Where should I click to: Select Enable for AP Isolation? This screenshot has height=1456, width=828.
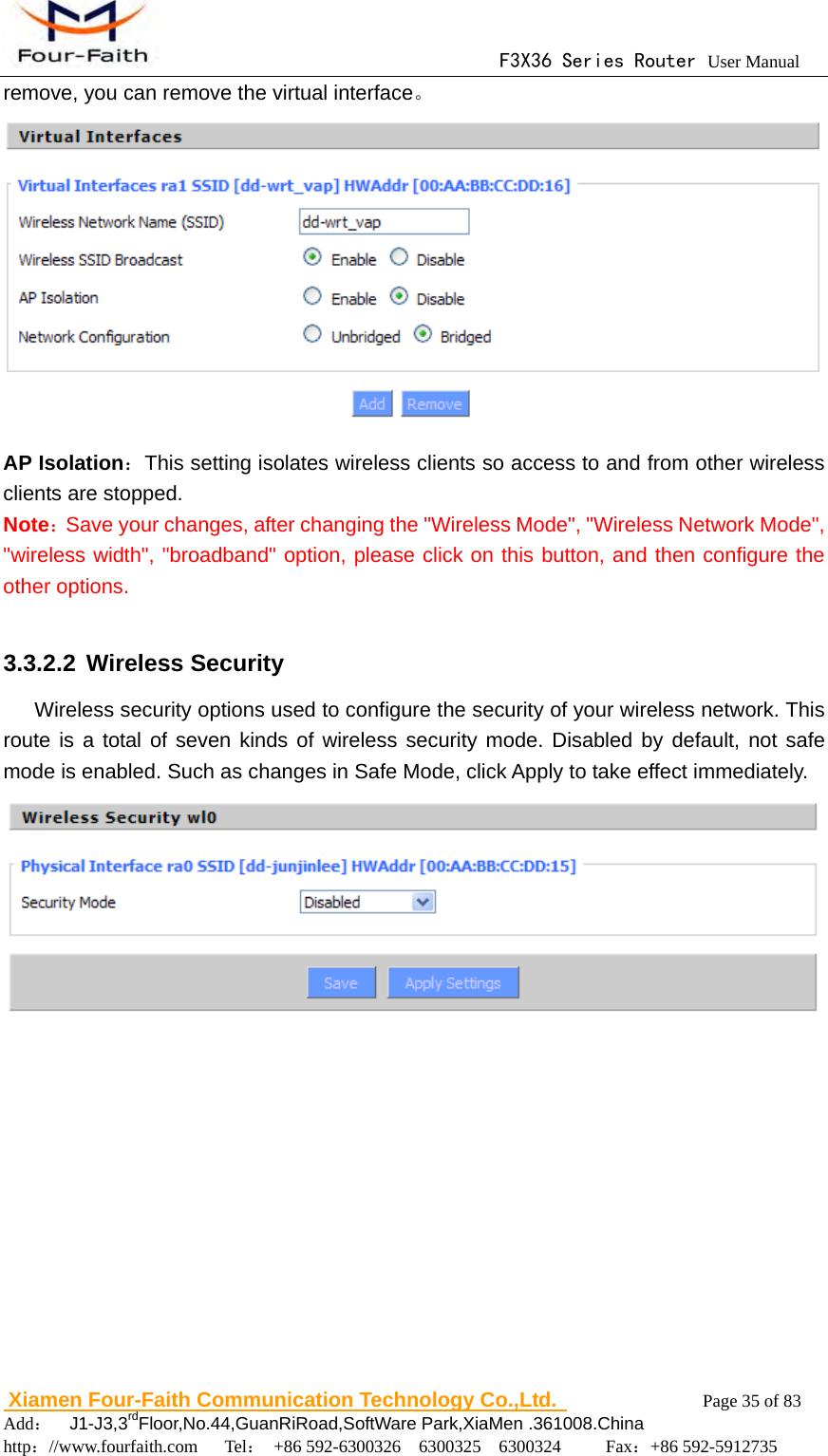(x=312, y=296)
